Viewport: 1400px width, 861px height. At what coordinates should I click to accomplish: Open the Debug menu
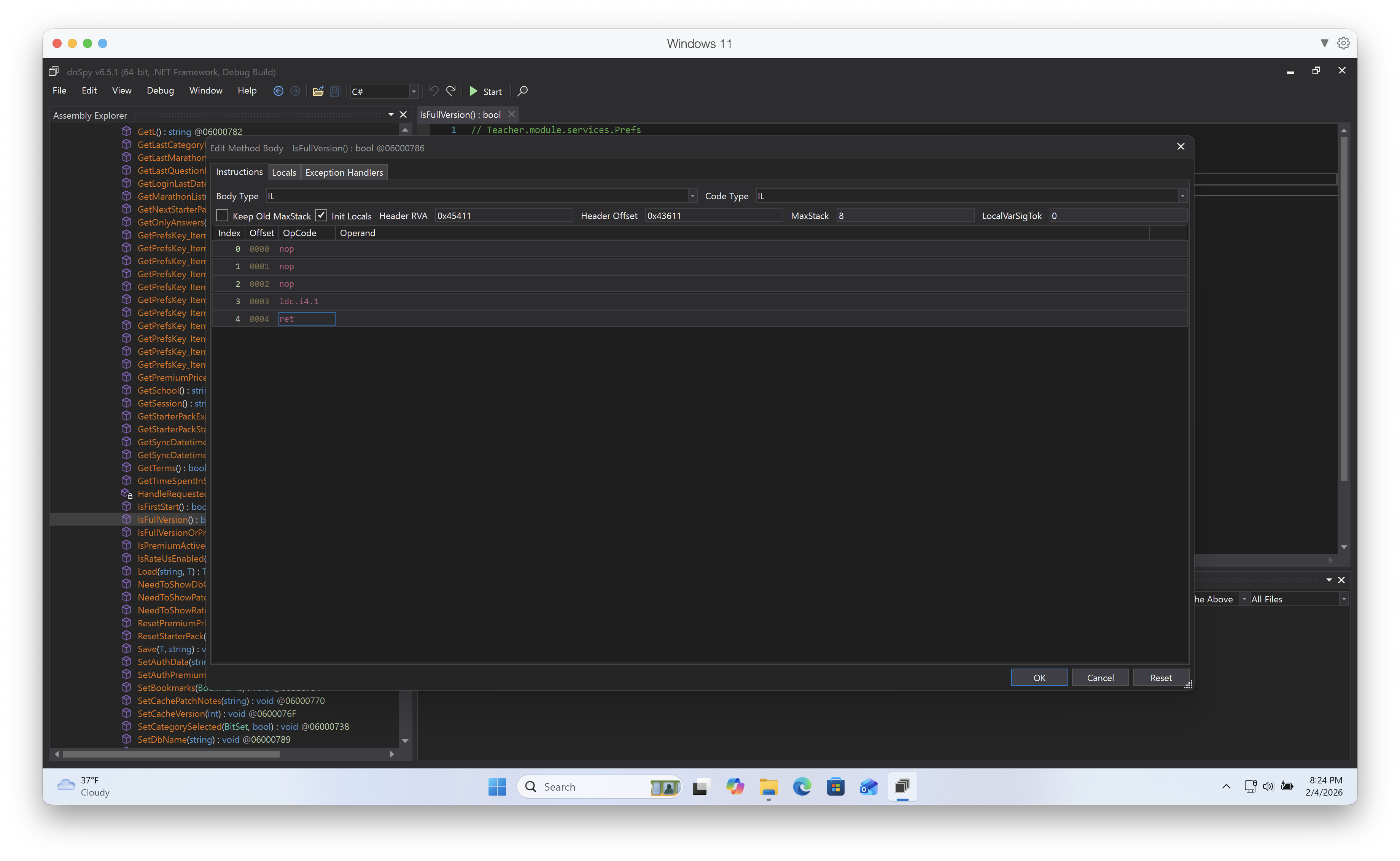[160, 91]
